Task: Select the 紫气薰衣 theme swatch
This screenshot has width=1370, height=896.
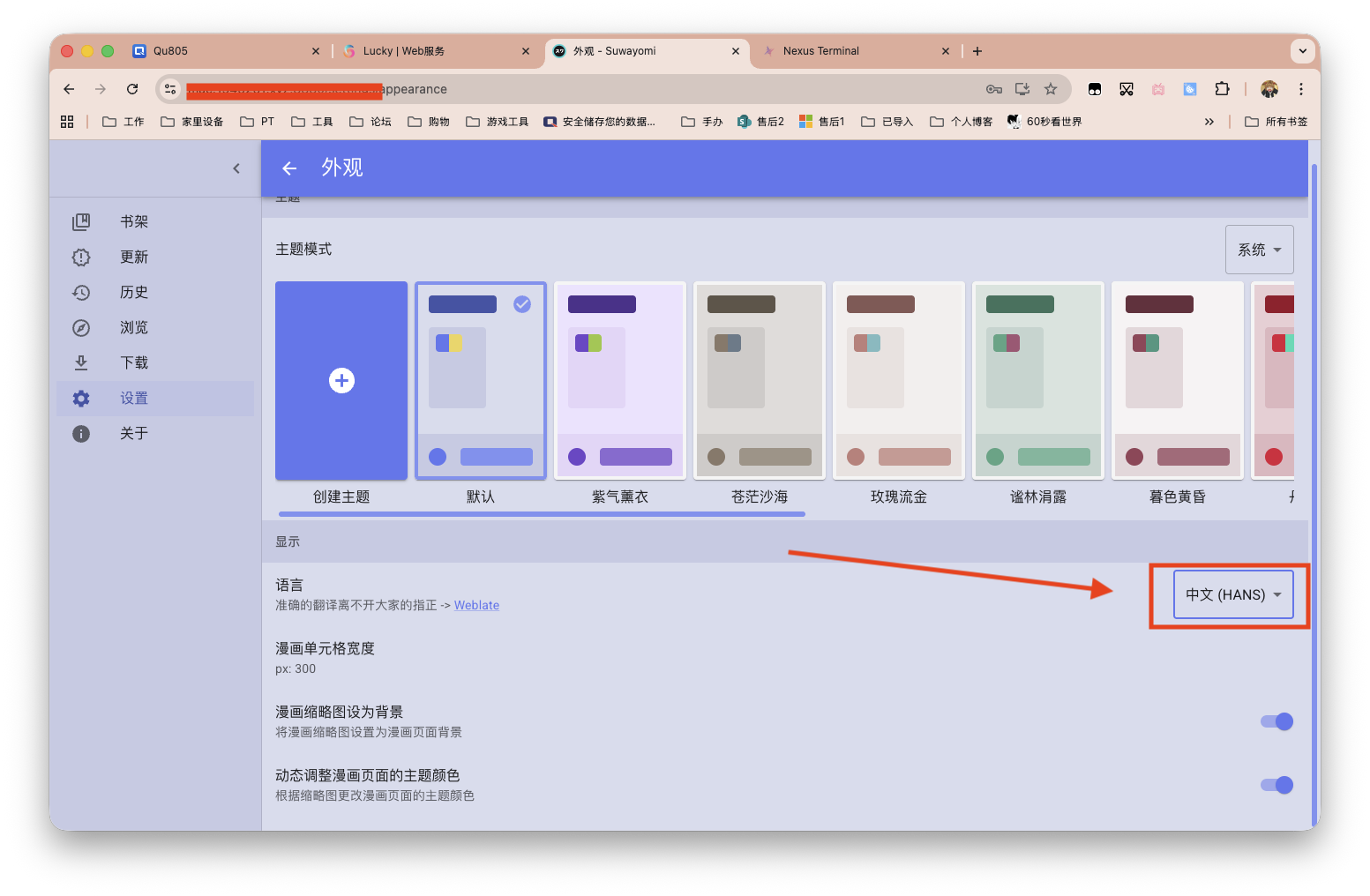Action: pyautogui.click(x=619, y=380)
